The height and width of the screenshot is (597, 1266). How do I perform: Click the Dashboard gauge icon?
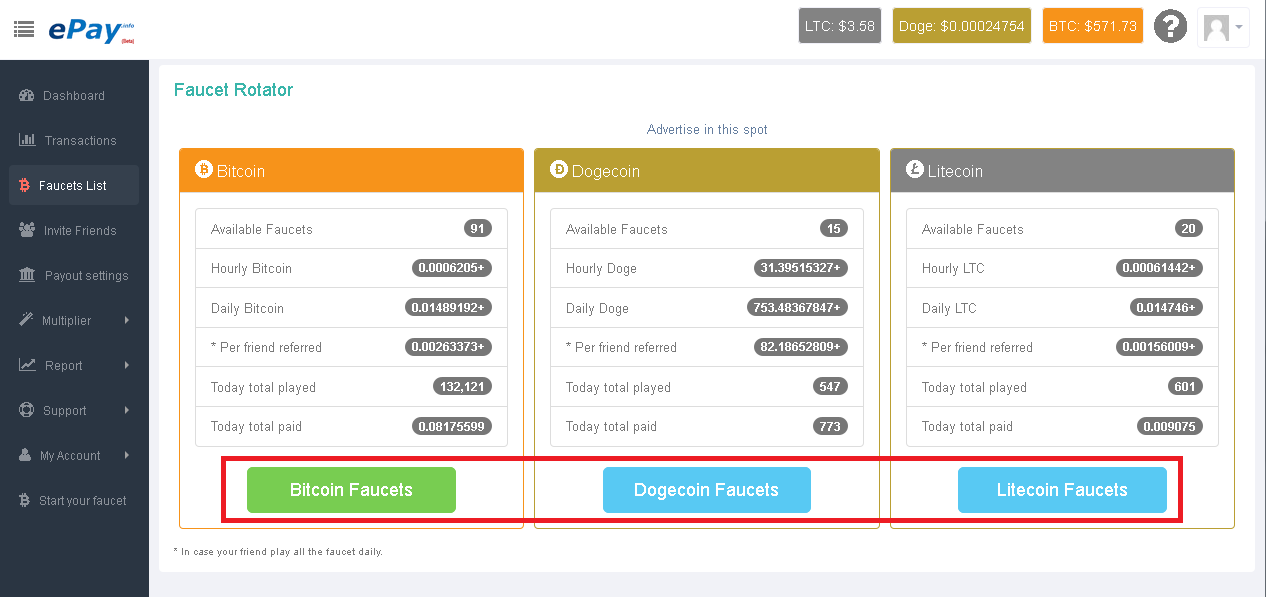point(27,96)
